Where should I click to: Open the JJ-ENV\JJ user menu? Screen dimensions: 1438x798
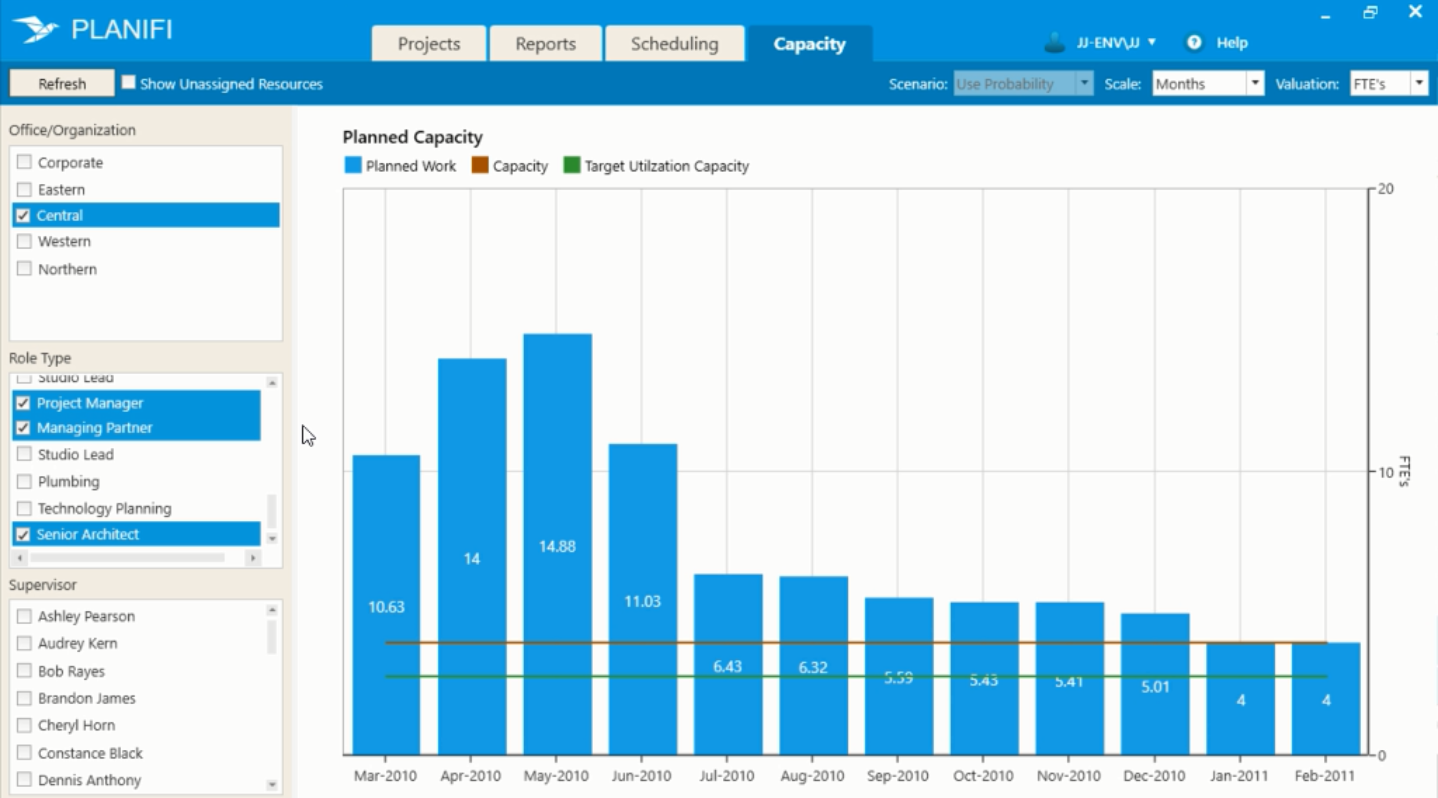tap(1116, 43)
